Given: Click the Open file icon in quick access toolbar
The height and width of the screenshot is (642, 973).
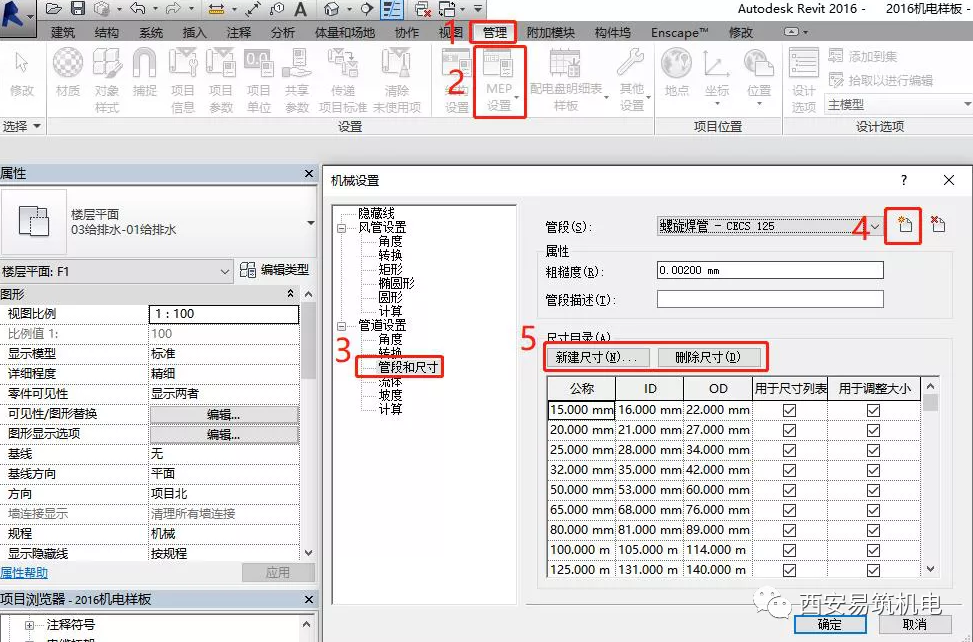Looking at the screenshot, I should (x=54, y=9).
